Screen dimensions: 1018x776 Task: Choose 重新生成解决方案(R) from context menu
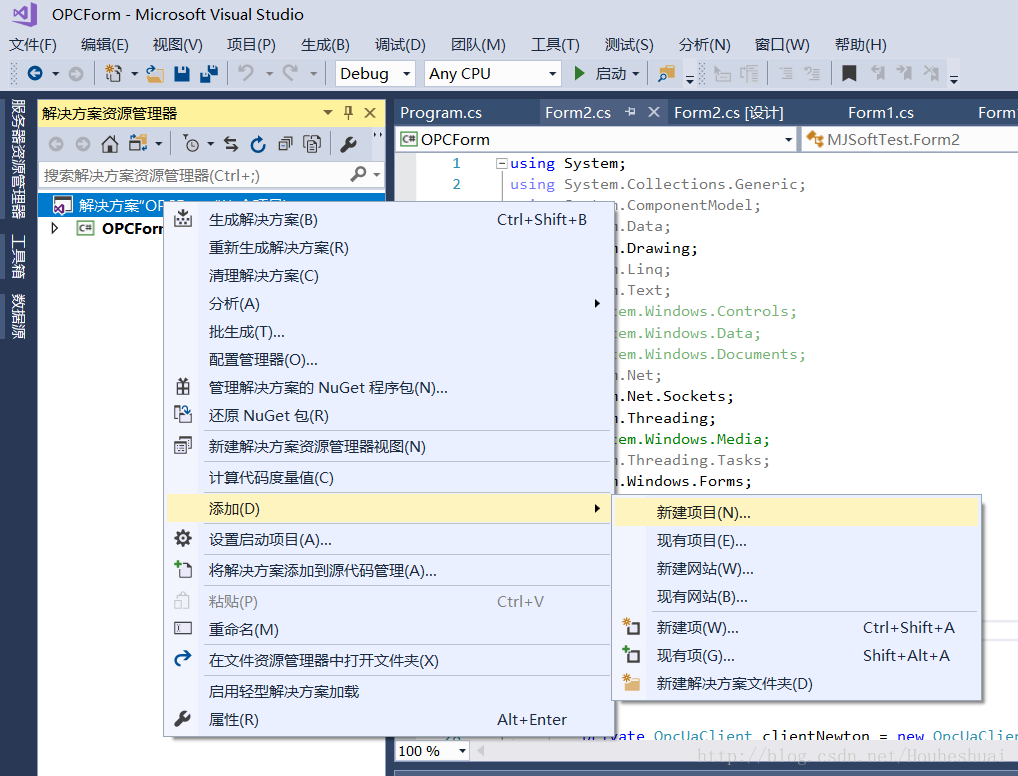[x=388, y=247]
